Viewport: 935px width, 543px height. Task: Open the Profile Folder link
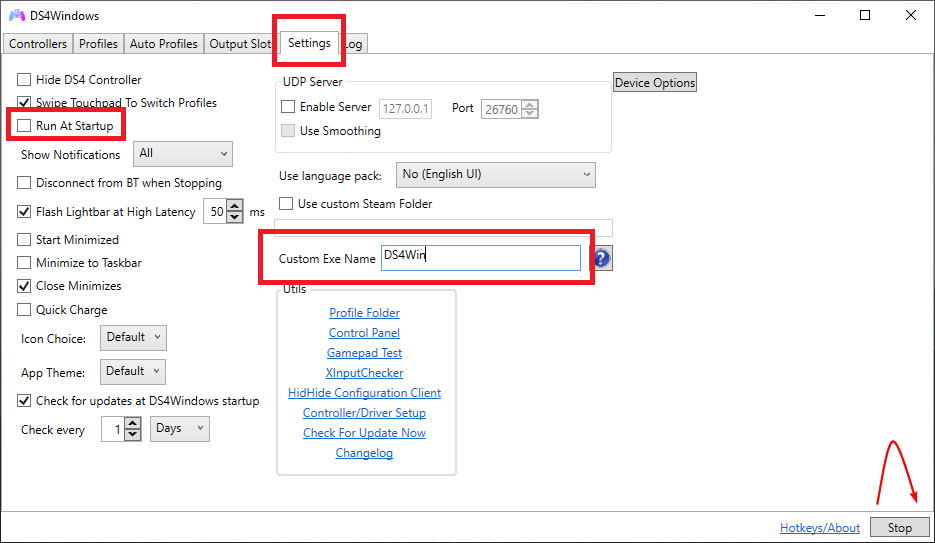coord(364,312)
